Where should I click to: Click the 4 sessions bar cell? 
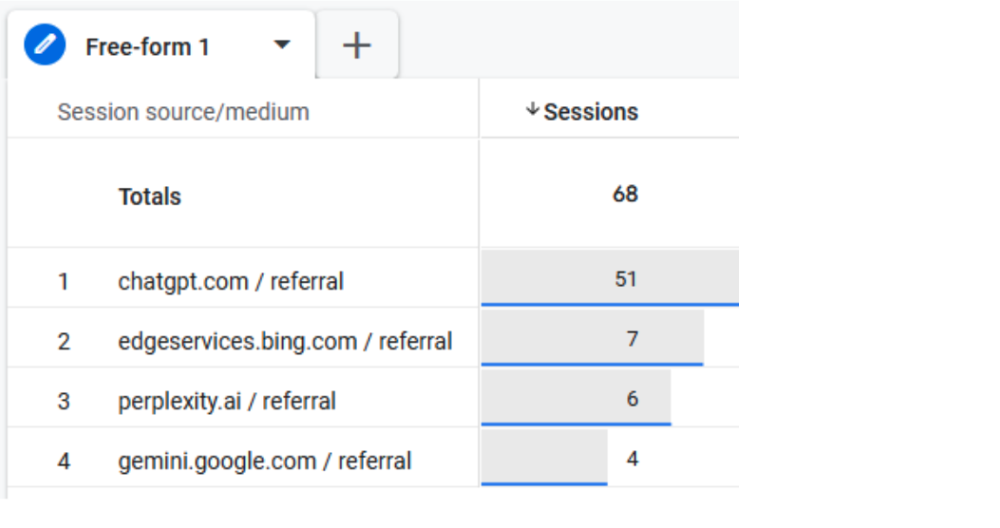pyautogui.click(x=610, y=458)
